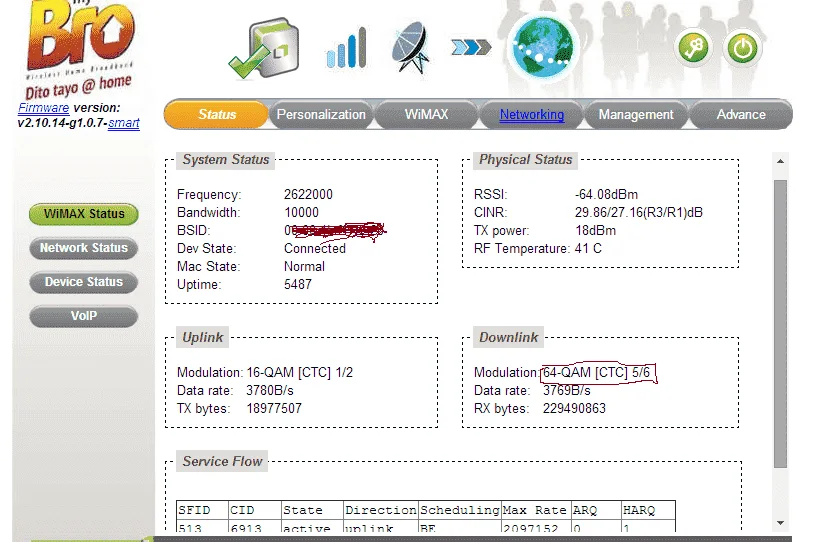Click the Physical Status section heading

tap(525, 160)
